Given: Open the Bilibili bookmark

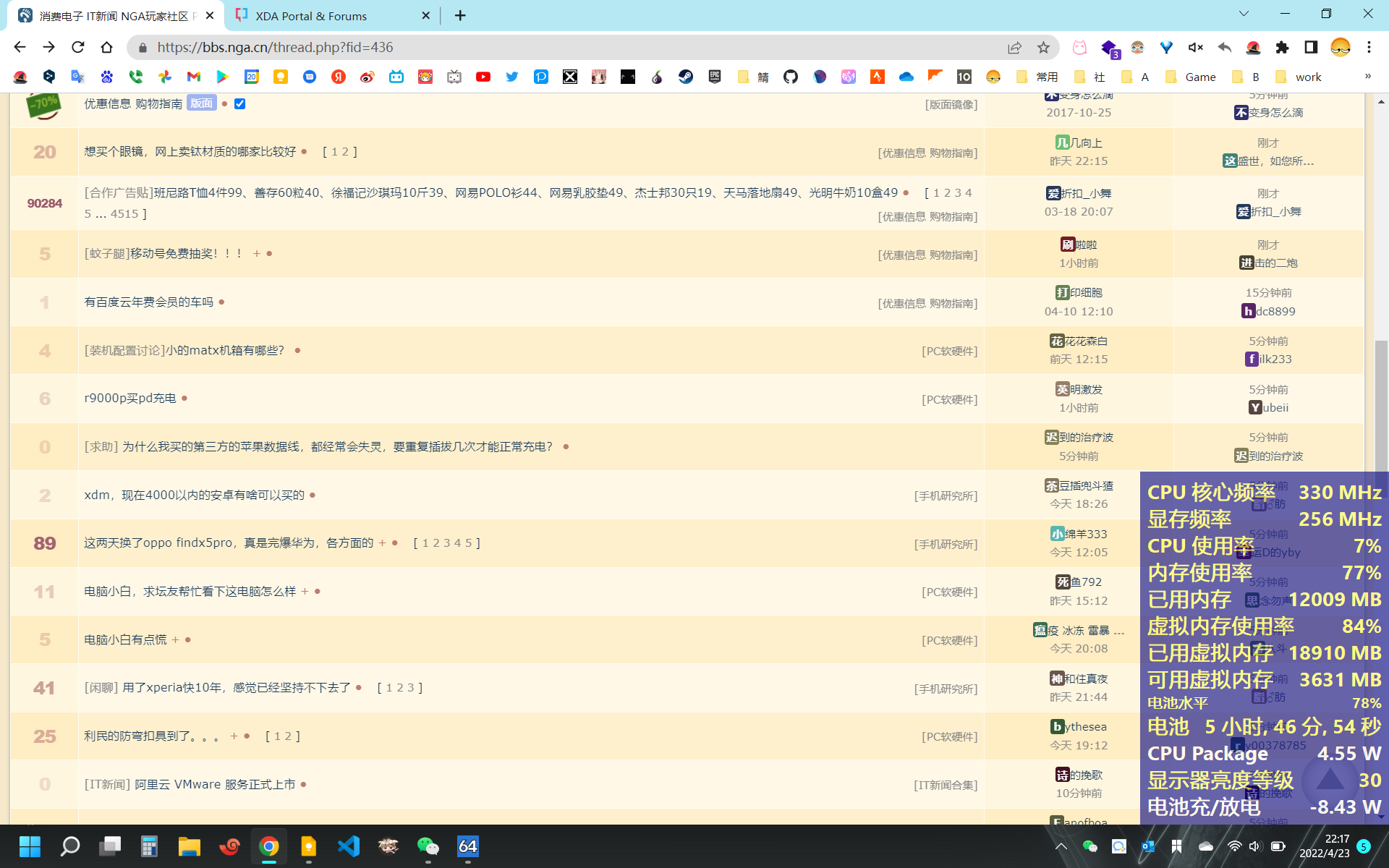Looking at the screenshot, I should pyautogui.click(x=396, y=77).
